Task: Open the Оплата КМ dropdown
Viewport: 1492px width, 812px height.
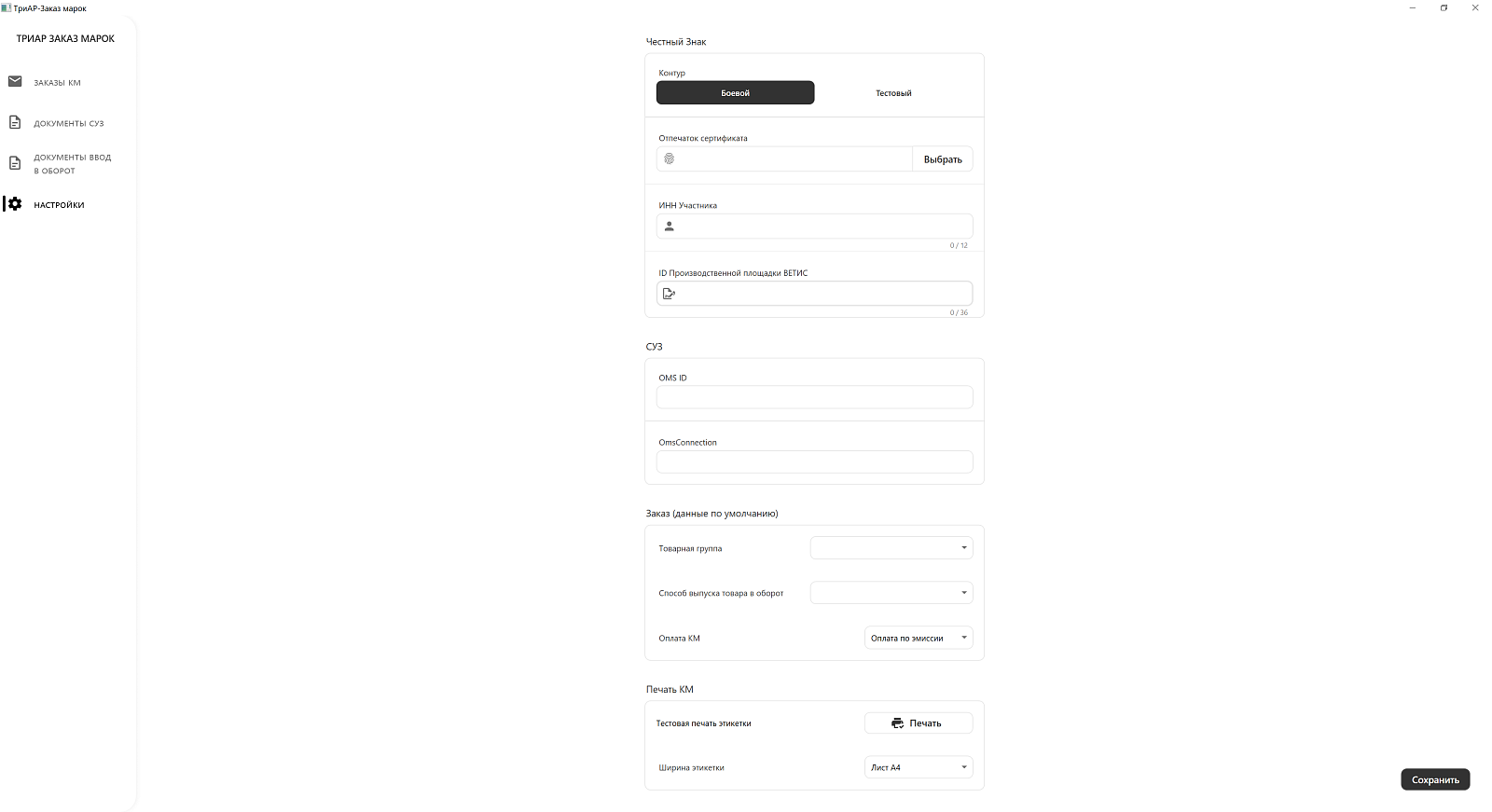Action: (x=919, y=638)
